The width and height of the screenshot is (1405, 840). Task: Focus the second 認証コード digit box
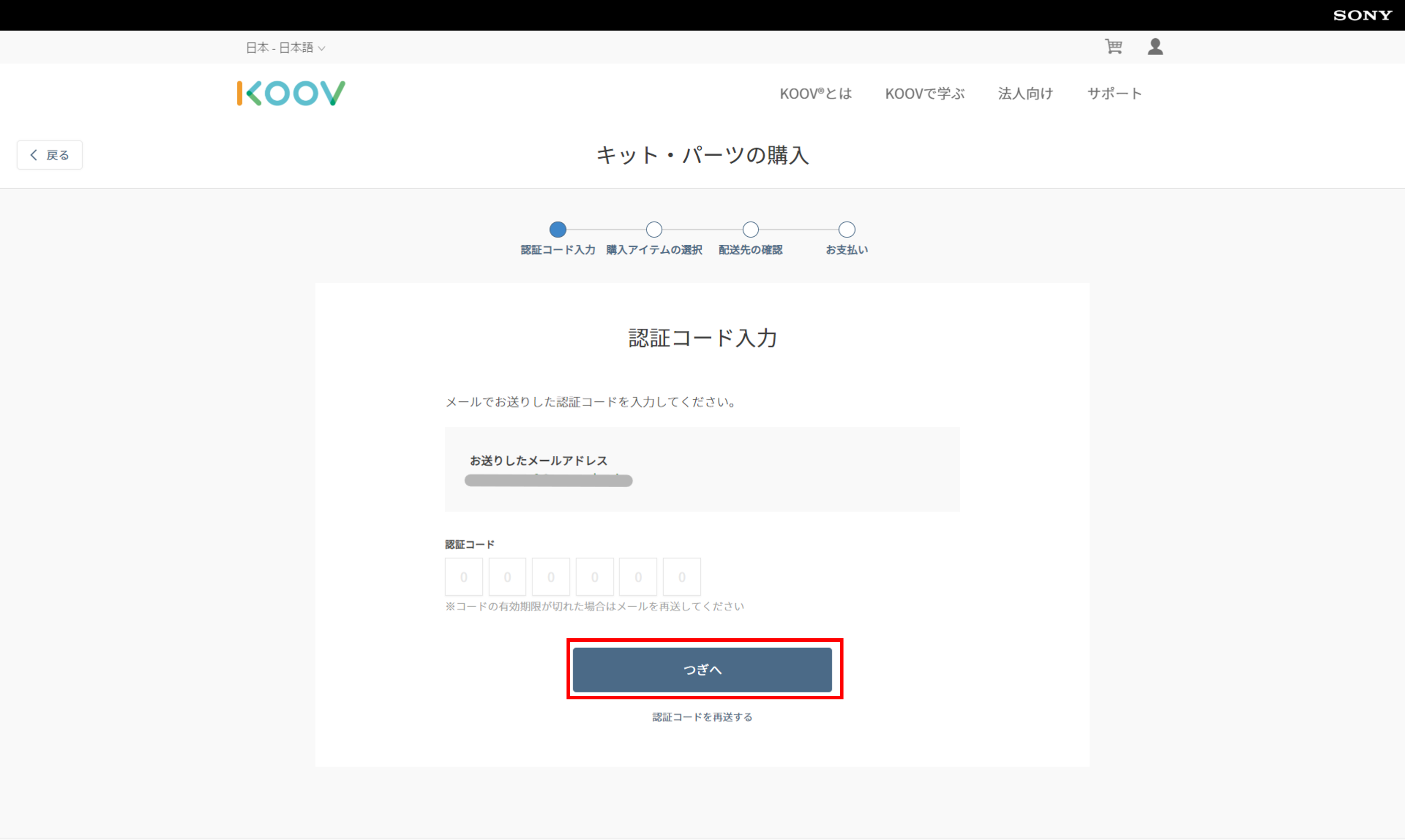tap(507, 577)
